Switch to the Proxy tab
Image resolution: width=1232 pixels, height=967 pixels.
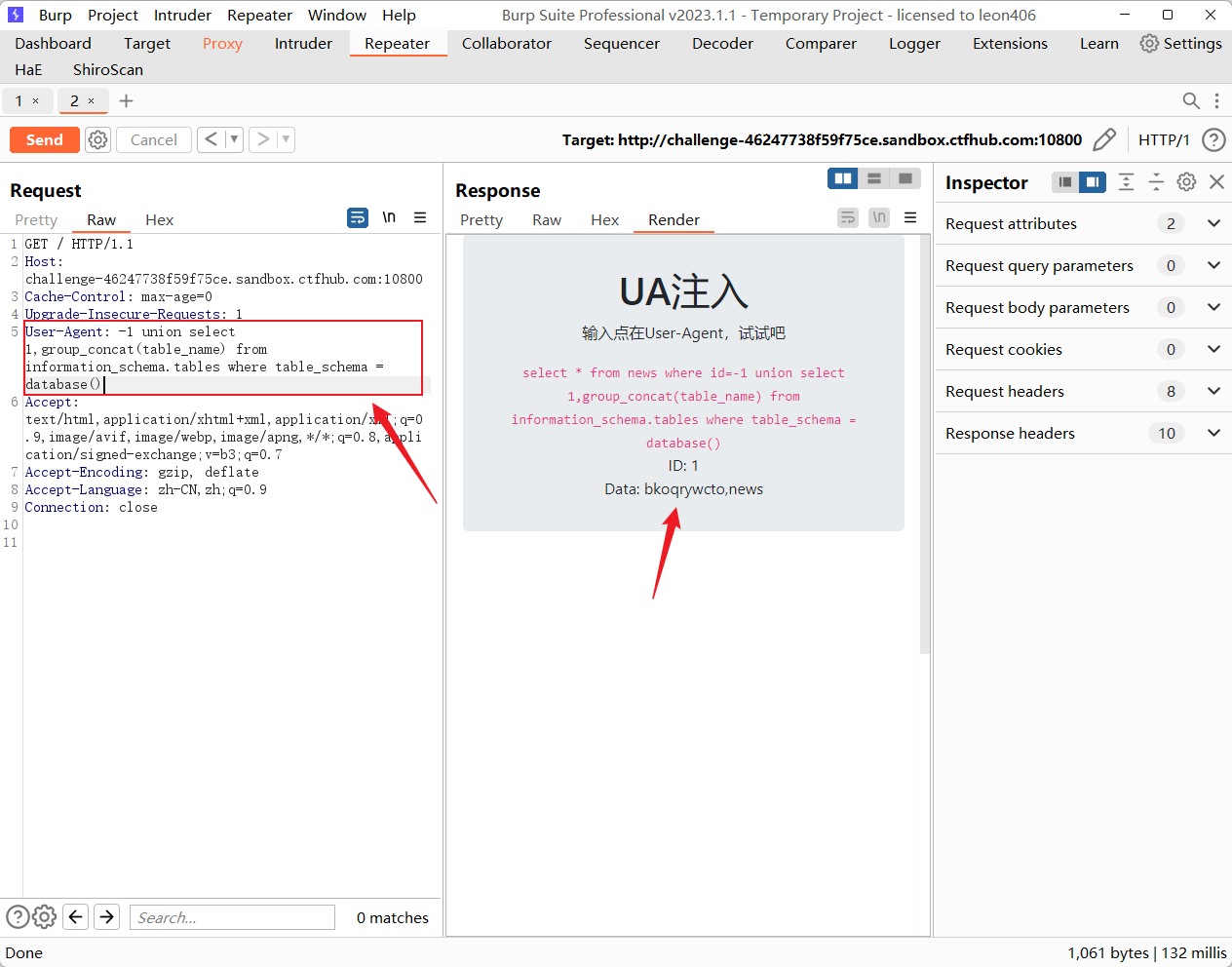point(222,43)
